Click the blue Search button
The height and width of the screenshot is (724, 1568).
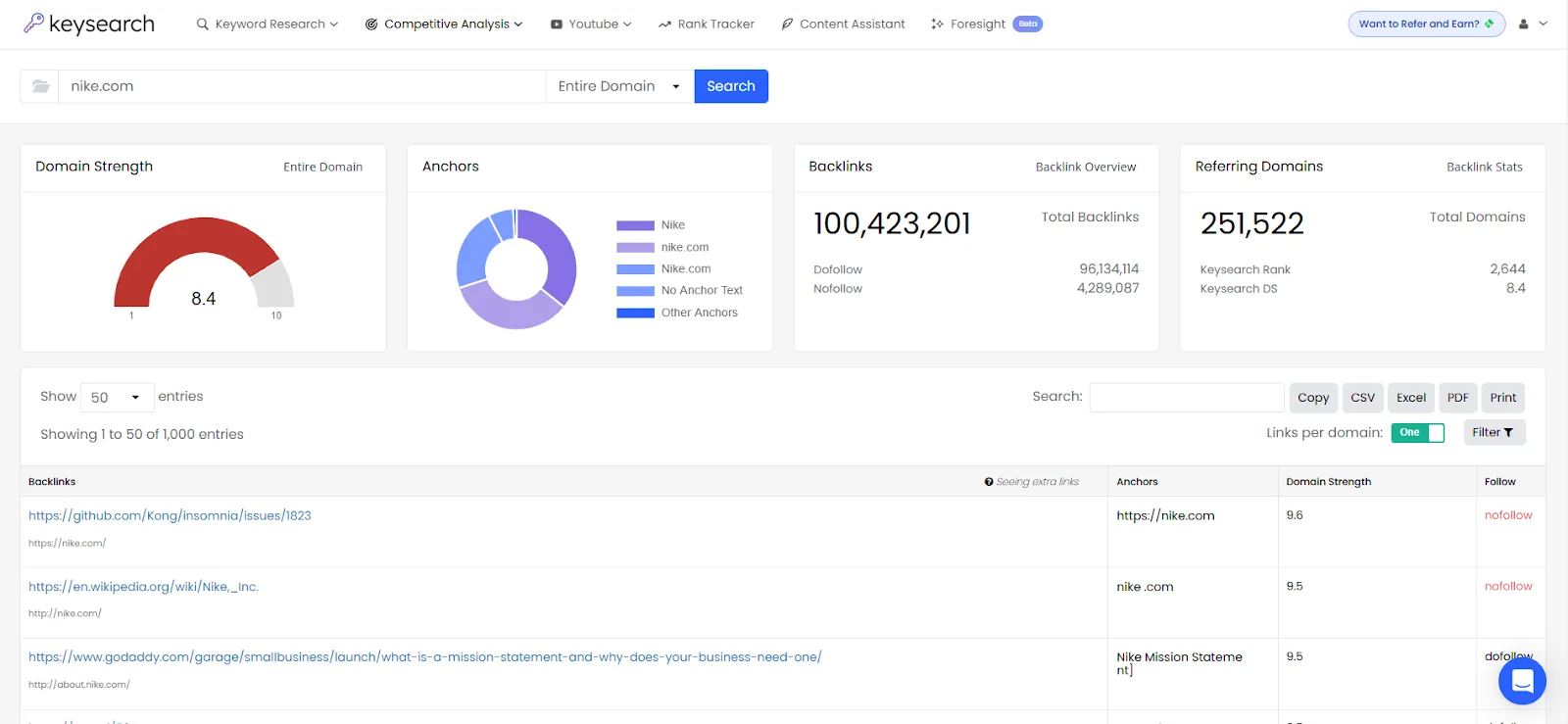pyautogui.click(x=731, y=86)
